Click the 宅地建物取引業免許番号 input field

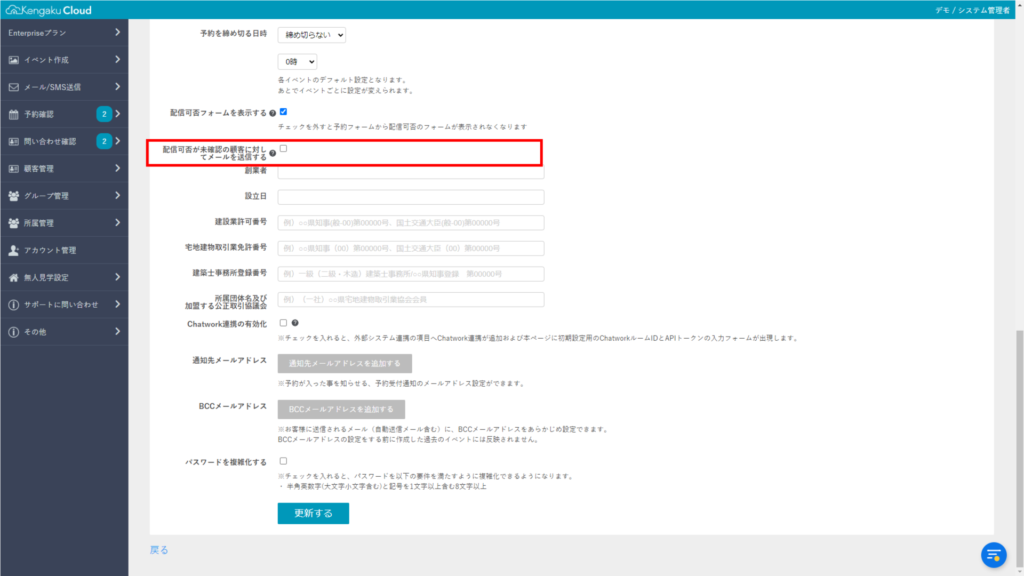(x=411, y=248)
